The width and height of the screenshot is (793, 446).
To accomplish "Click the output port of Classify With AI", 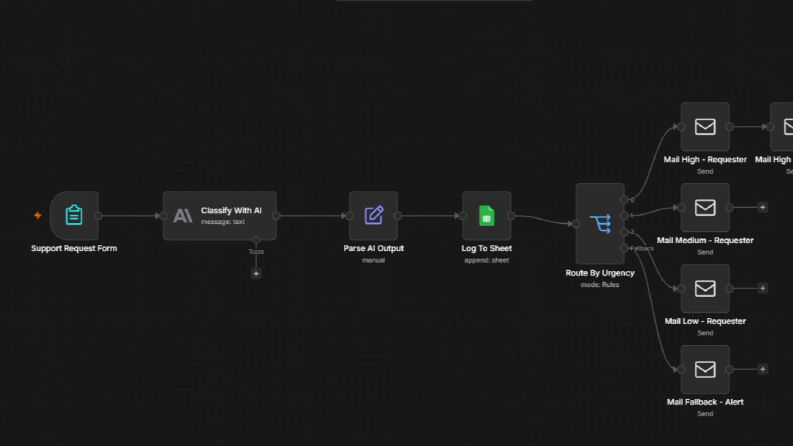I will (277, 215).
